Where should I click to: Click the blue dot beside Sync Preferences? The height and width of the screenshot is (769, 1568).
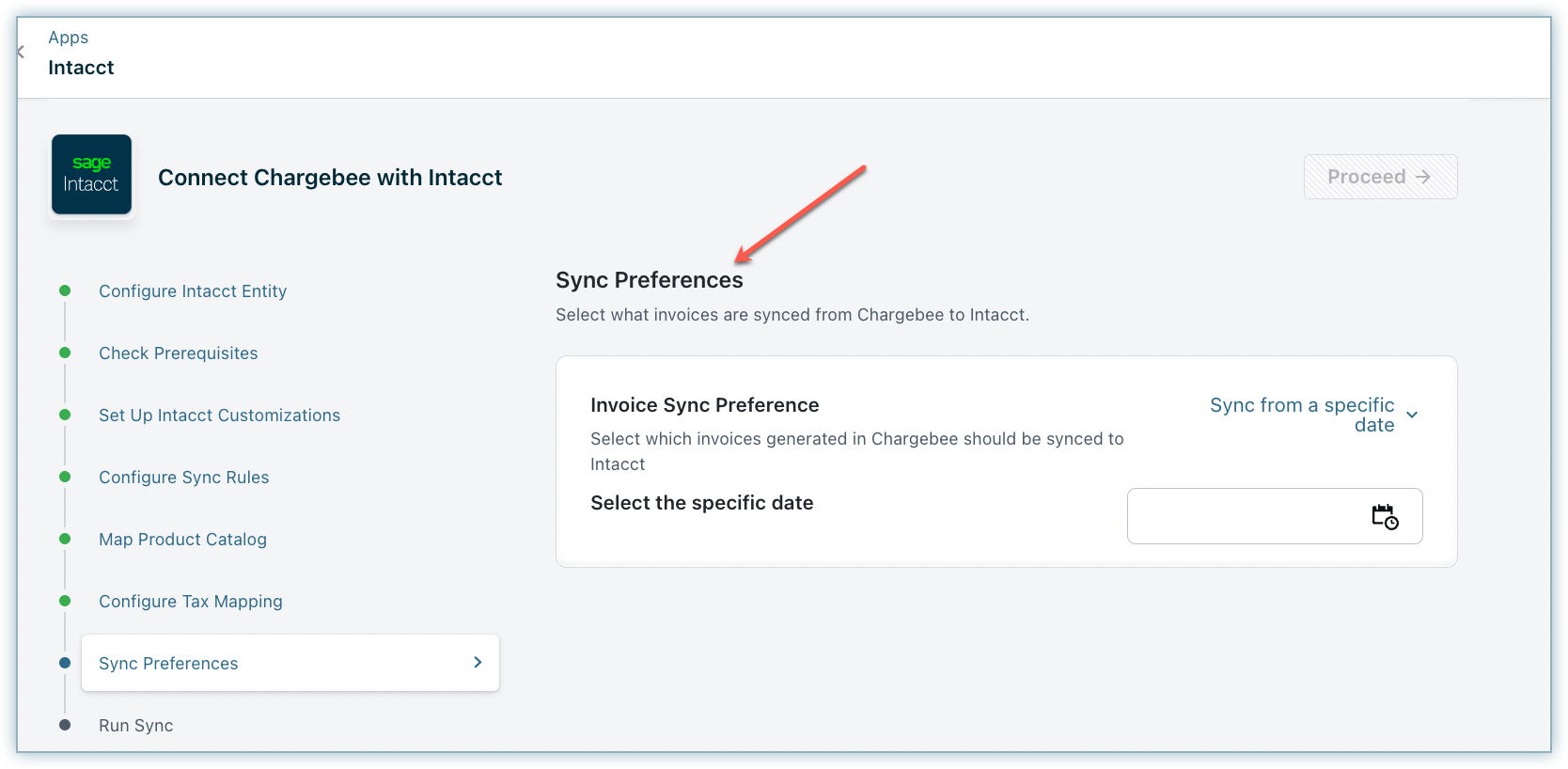(65, 663)
